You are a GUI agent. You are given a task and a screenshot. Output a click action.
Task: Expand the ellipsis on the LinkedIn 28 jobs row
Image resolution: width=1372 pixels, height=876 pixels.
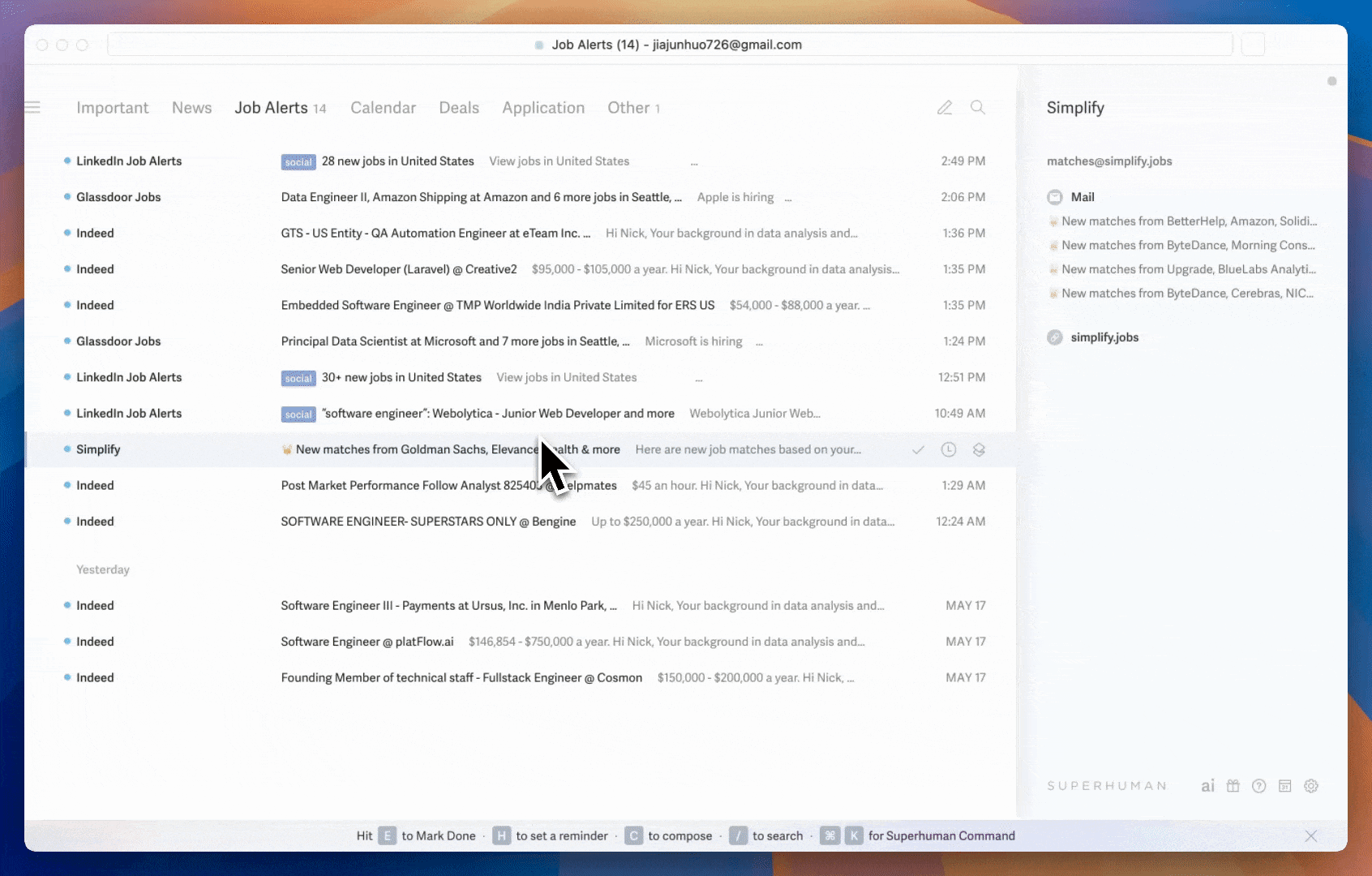[x=694, y=161]
